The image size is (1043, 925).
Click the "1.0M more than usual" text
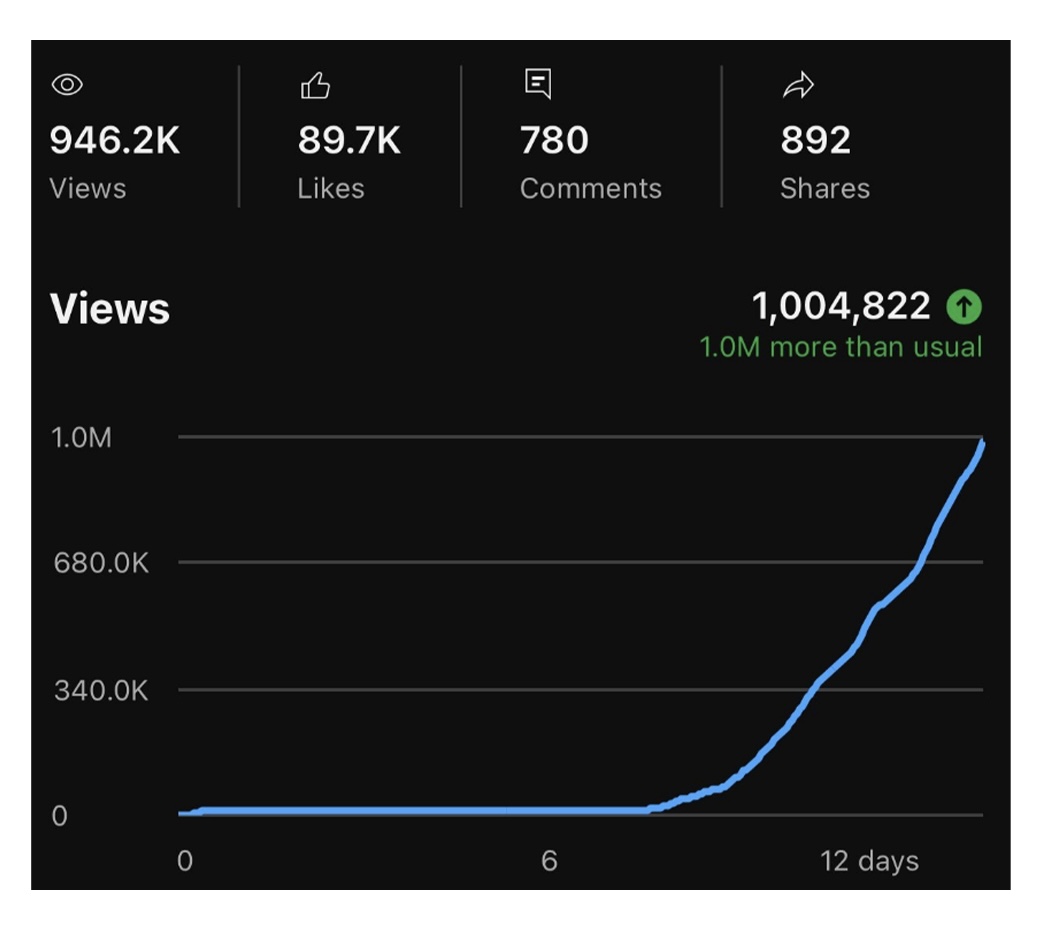pyautogui.click(x=840, y=348)
